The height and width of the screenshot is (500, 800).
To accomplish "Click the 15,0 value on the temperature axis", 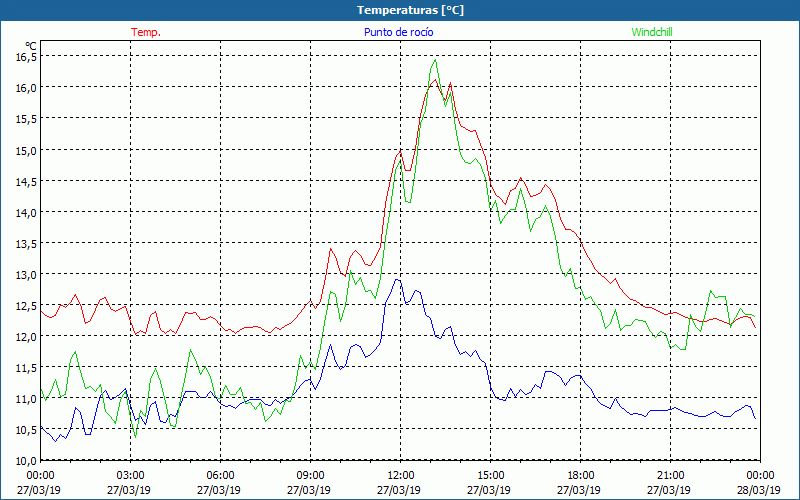I will click(x=26, y=150).
